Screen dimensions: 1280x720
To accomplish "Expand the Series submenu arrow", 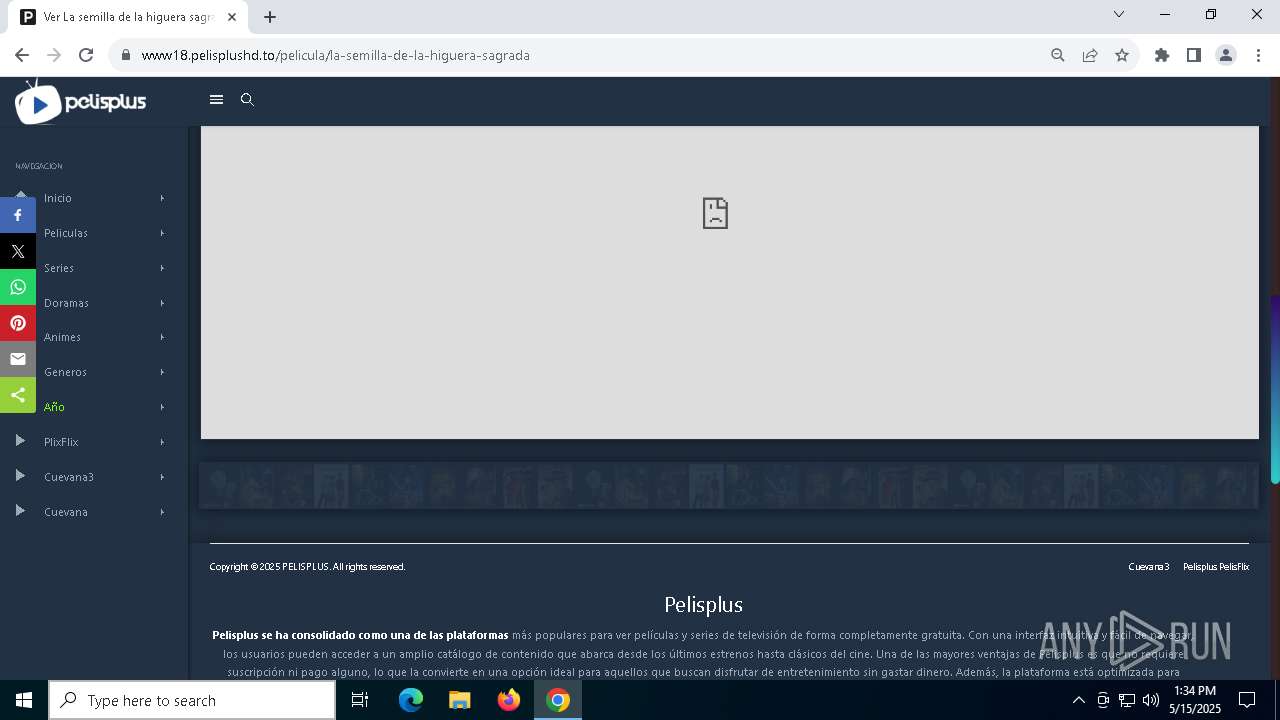I will coord(162,268).
